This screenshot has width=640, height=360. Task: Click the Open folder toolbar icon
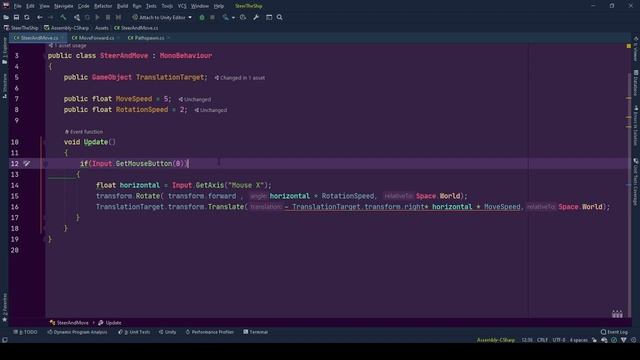click(x=6, y=18)
